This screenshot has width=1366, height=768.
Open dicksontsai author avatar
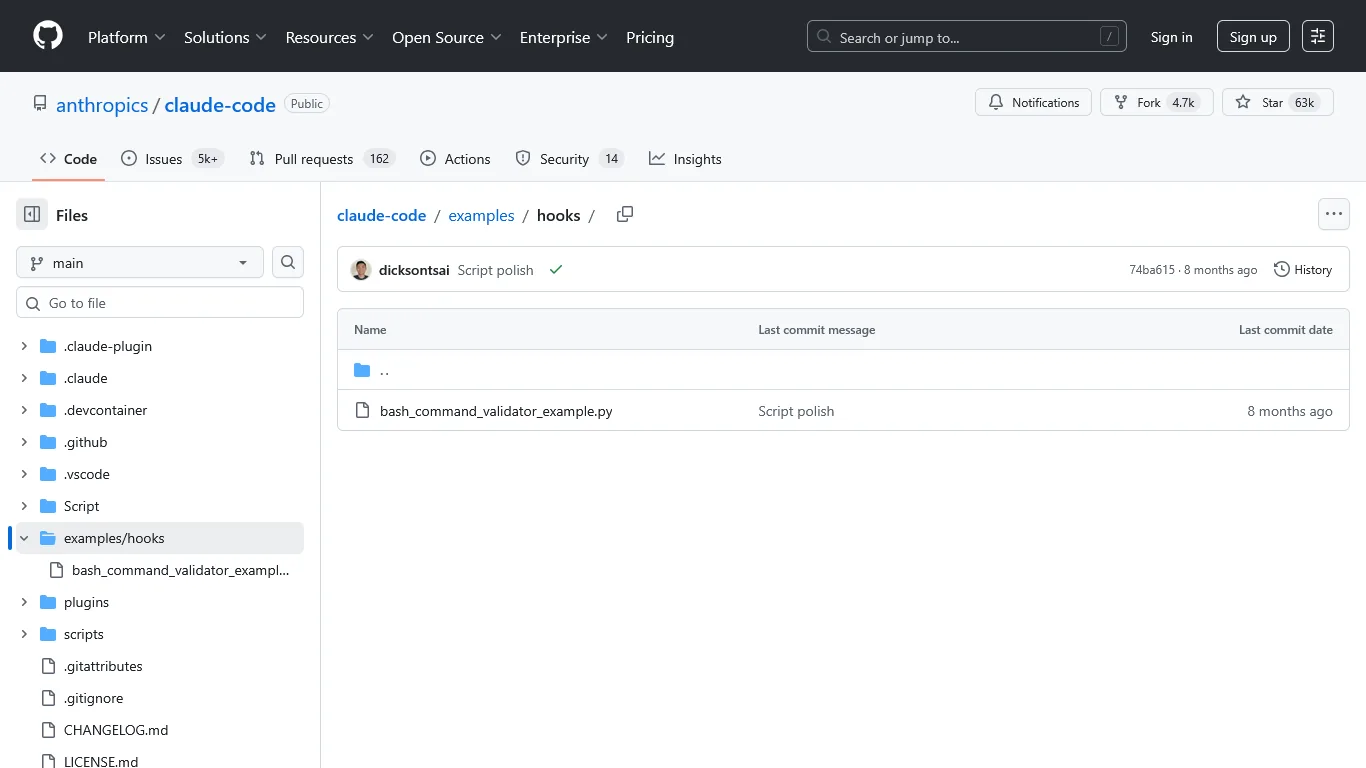click(361, 270)
